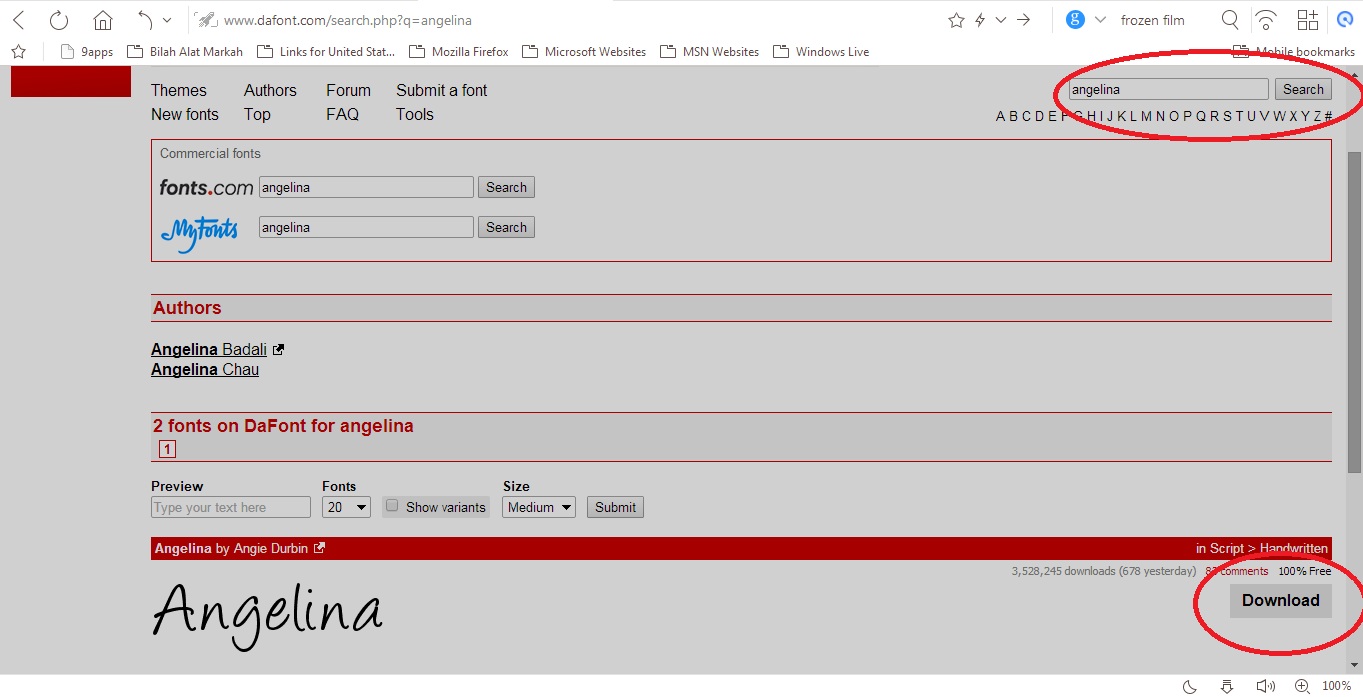This screenshot has height=697, width=1363.
Task: Open the MSN Websites bookmark folder
Action: 710,51
